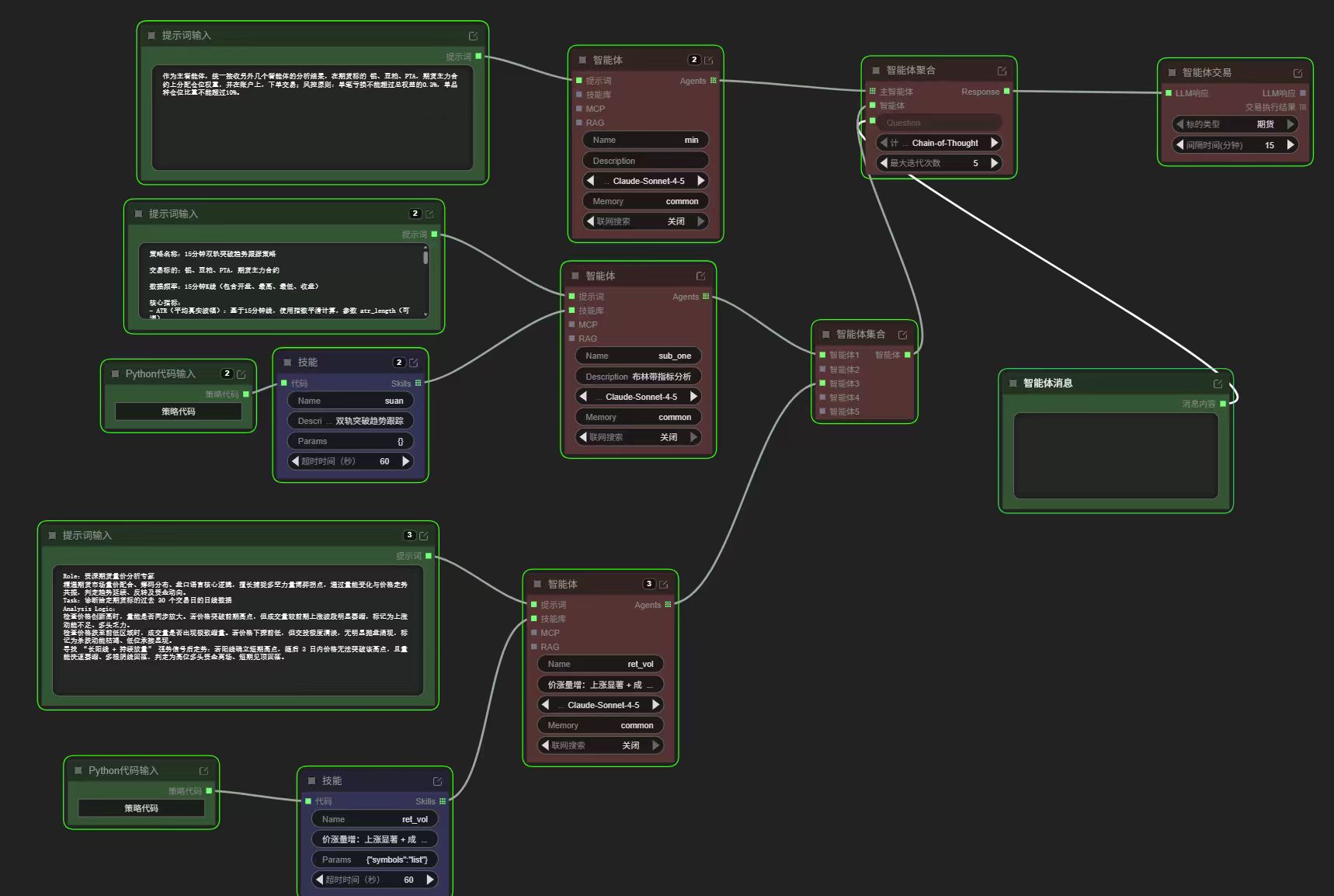Open edit icon of the sub_one 智能体 node

click(700, 276)
